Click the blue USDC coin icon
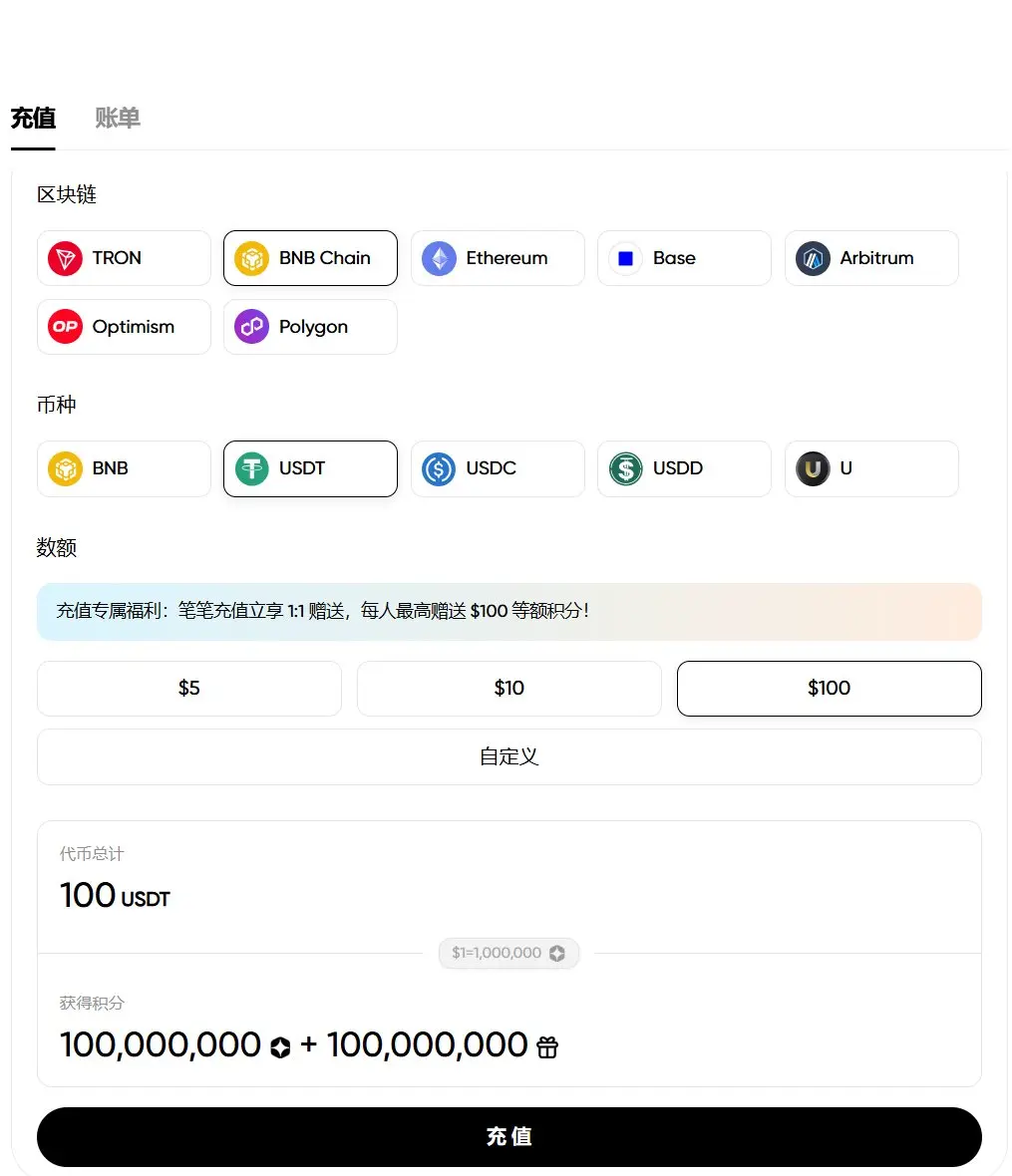The height and width of the screenshot is (1176, 1012). (439, 468)
